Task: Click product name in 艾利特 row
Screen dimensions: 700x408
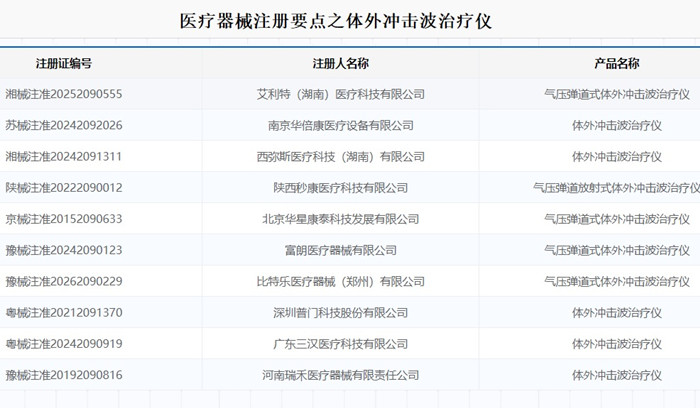Action: click(617, 94)
